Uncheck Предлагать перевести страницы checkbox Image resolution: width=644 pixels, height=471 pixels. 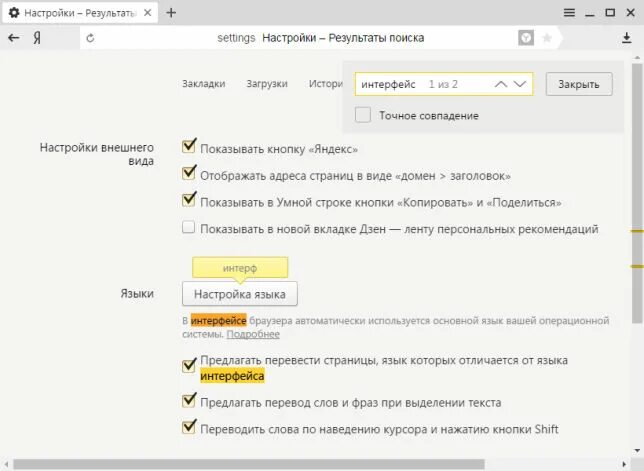click(189, 365)
